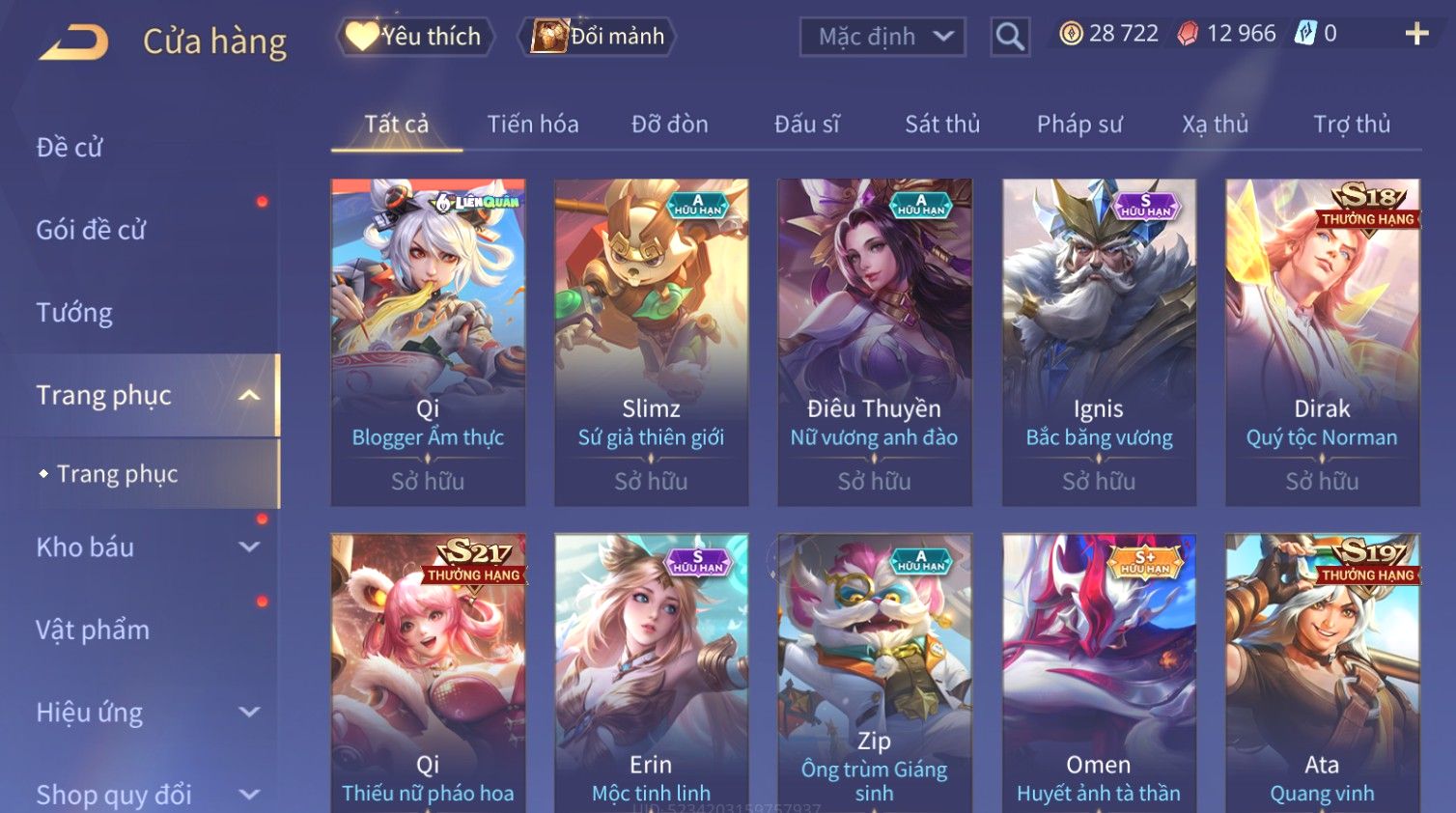Go to Tướng in the sidebar

click(x=74, y=313)
